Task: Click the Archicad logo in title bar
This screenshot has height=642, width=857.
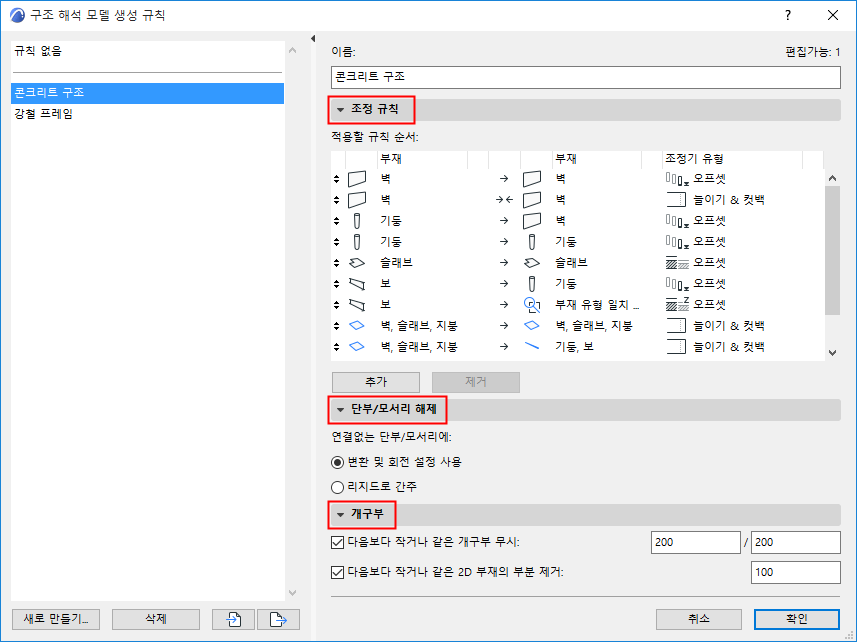Action: click(17, 15)
